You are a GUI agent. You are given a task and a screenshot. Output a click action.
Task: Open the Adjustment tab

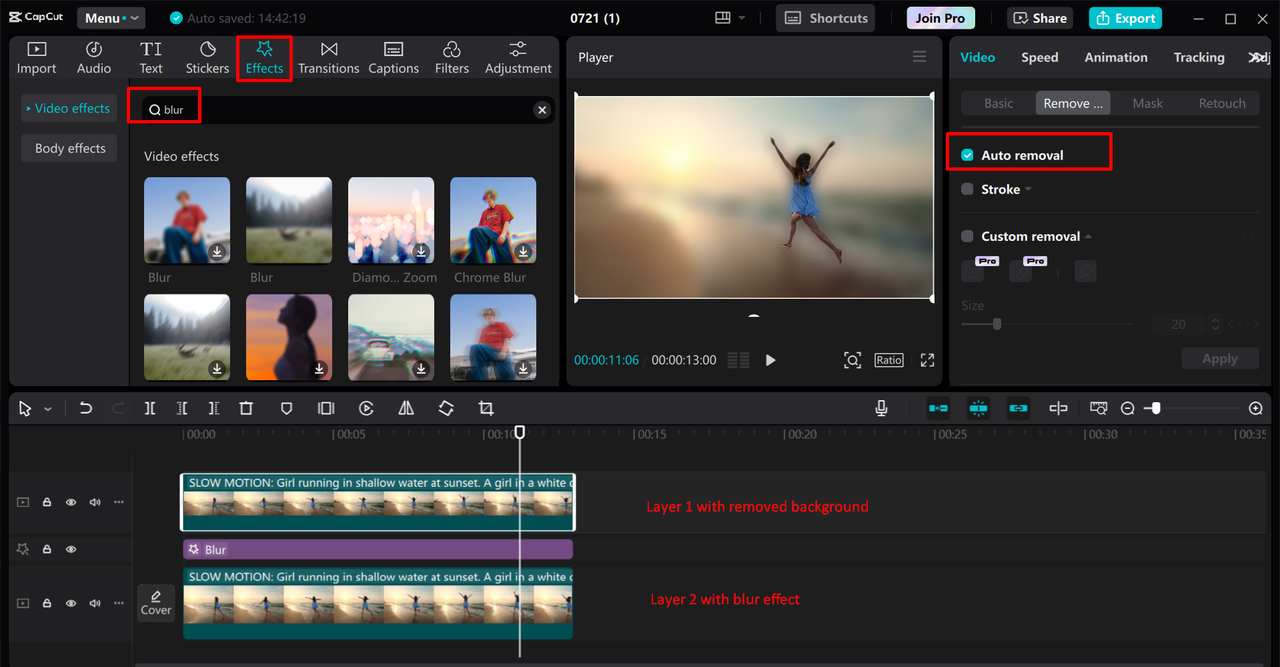pos(518,58)
